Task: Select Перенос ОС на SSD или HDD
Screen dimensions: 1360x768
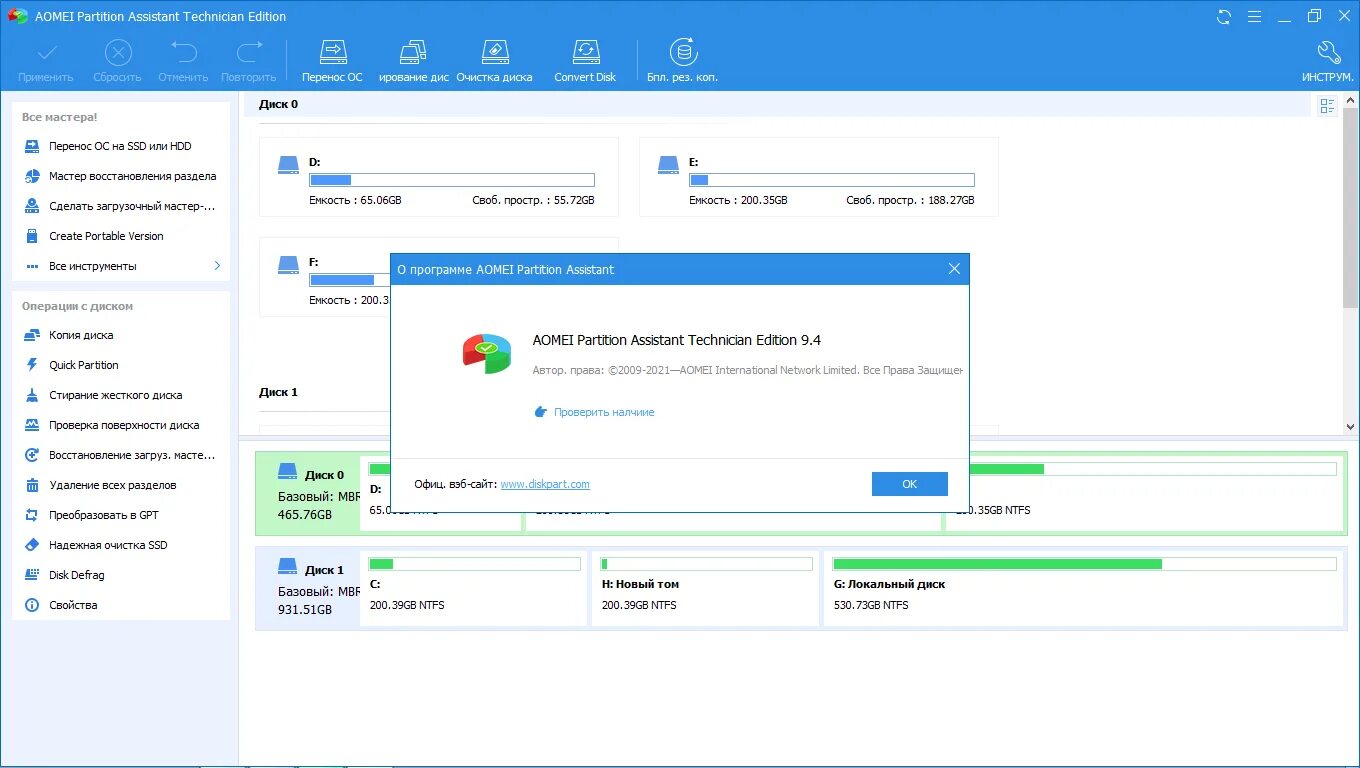Action: (x=121, y=146)
